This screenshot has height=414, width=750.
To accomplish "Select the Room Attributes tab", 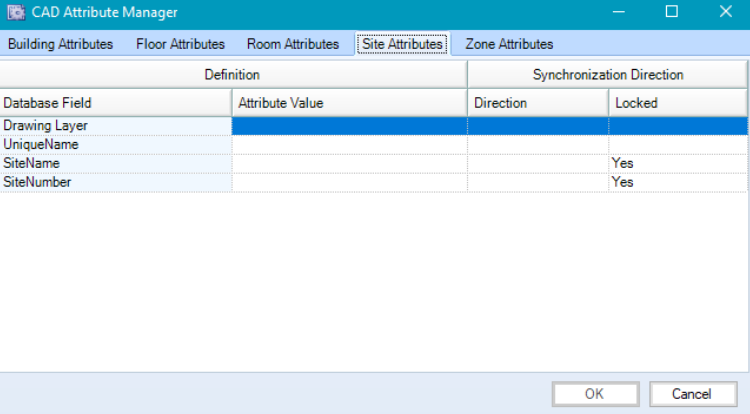I will 293,44.
